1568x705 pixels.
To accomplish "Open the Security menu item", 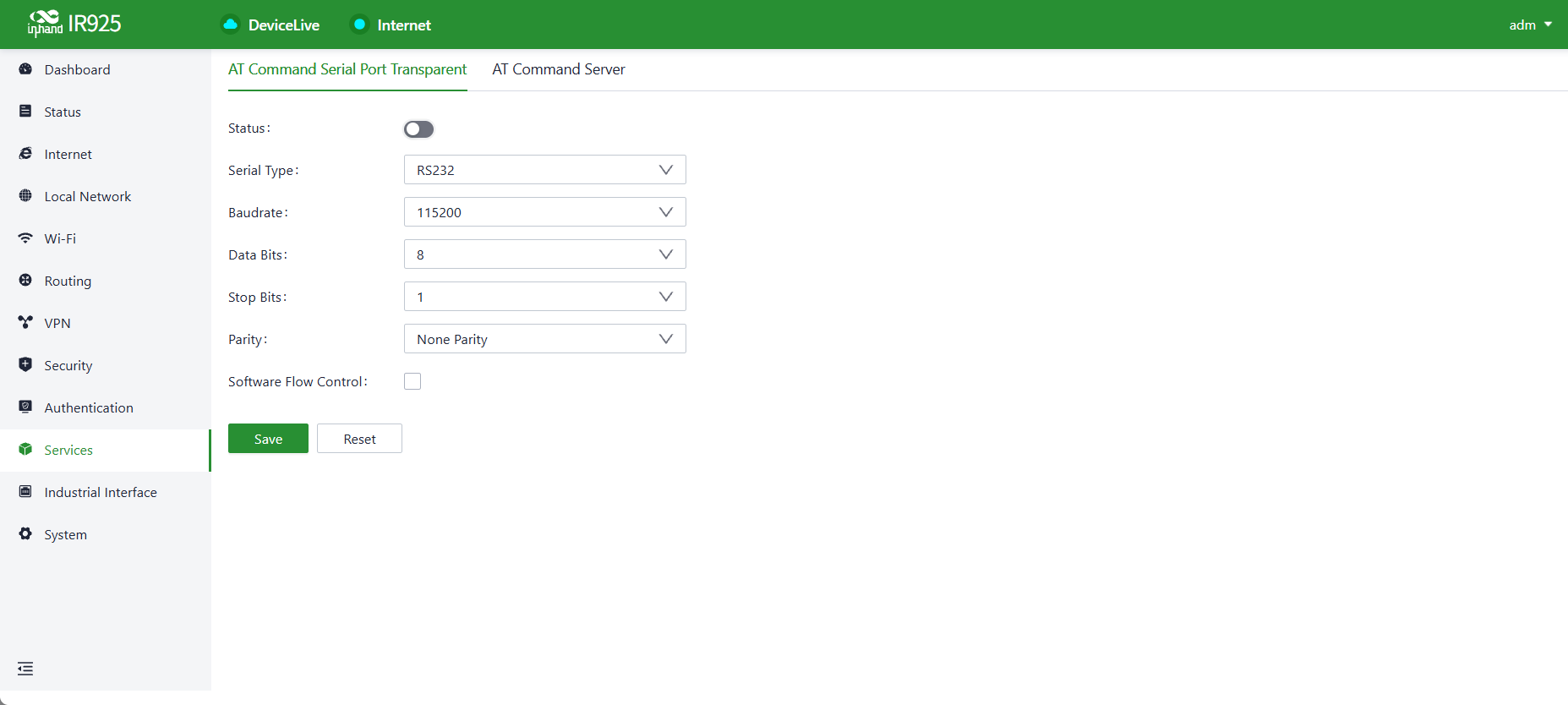I will click(x=106, y=366).
